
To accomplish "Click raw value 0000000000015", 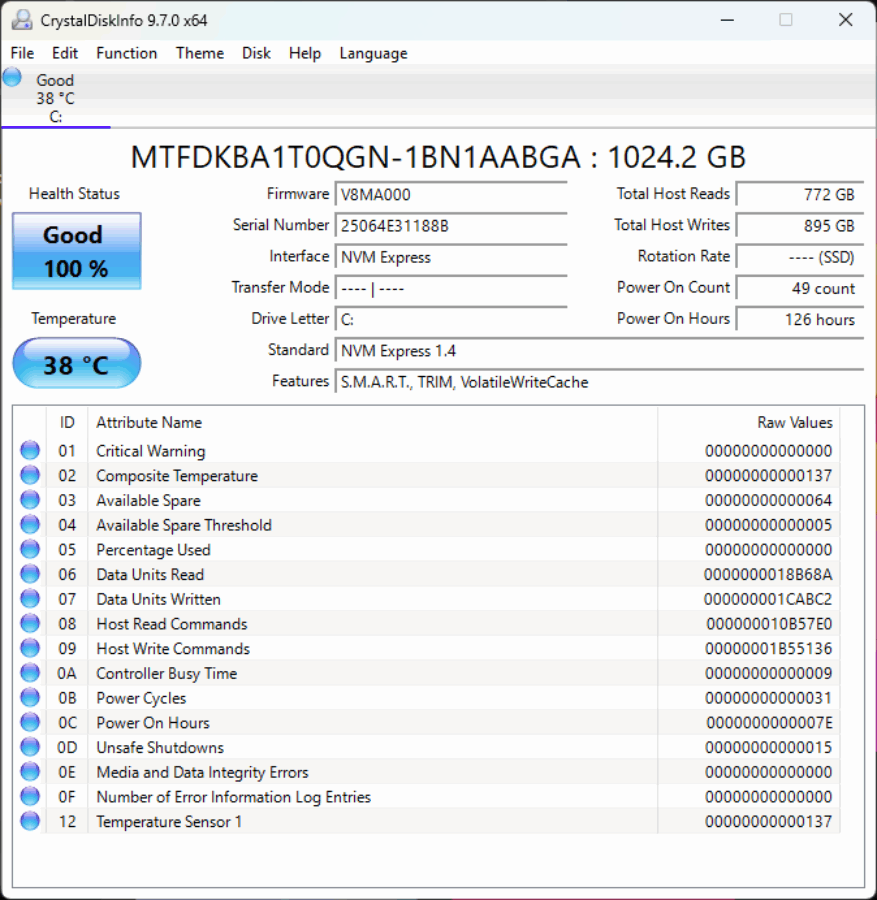I will point(768,747).
